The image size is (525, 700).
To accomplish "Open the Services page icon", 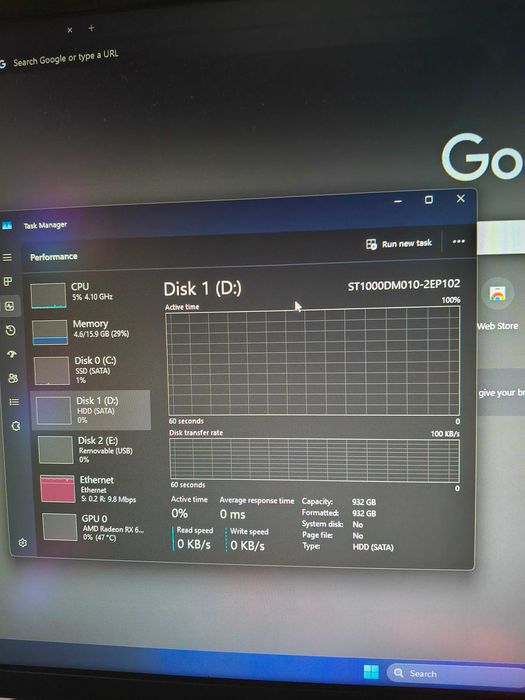I will click(16, 426).
